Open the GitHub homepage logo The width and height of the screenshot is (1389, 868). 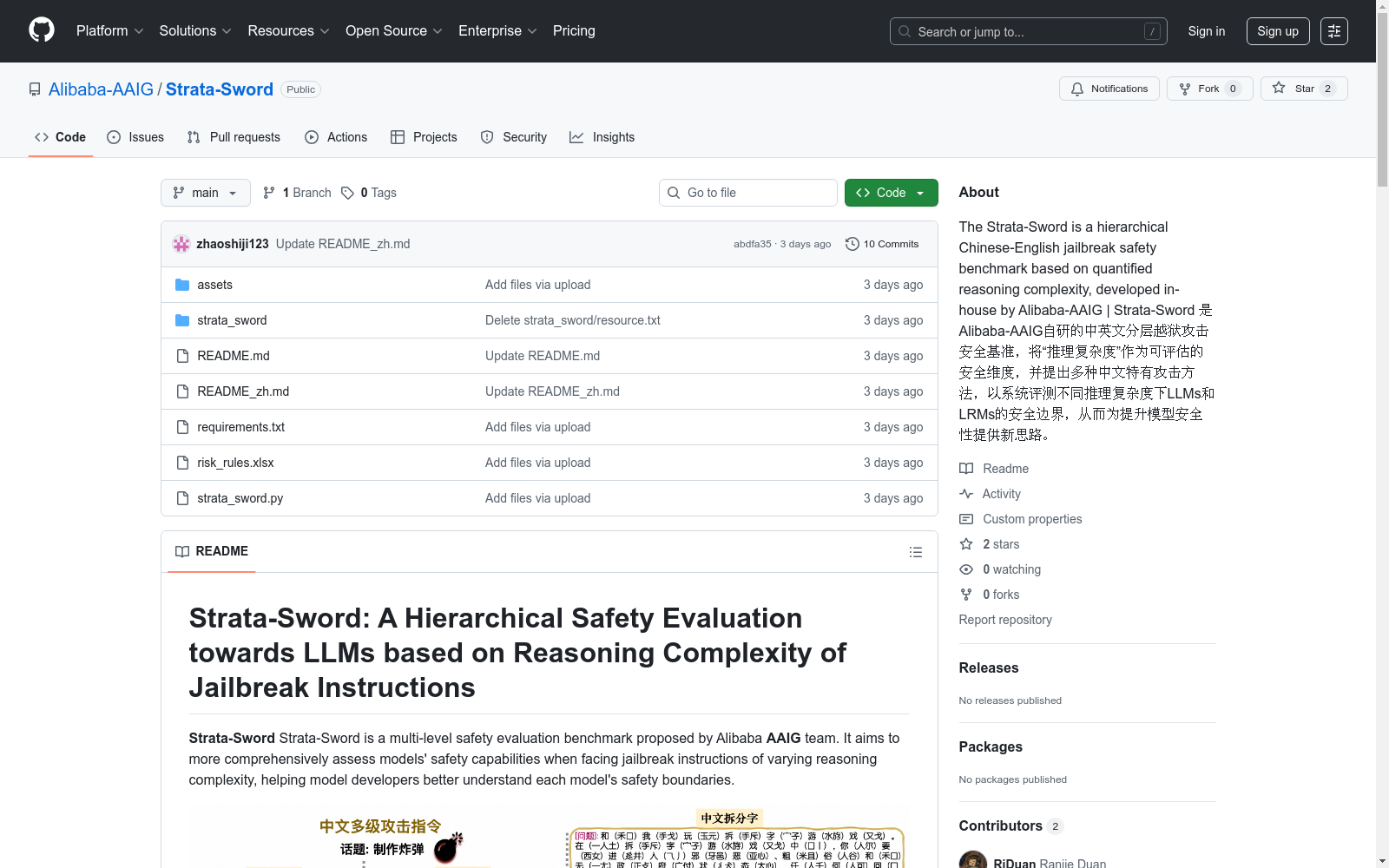pos(42,30)
